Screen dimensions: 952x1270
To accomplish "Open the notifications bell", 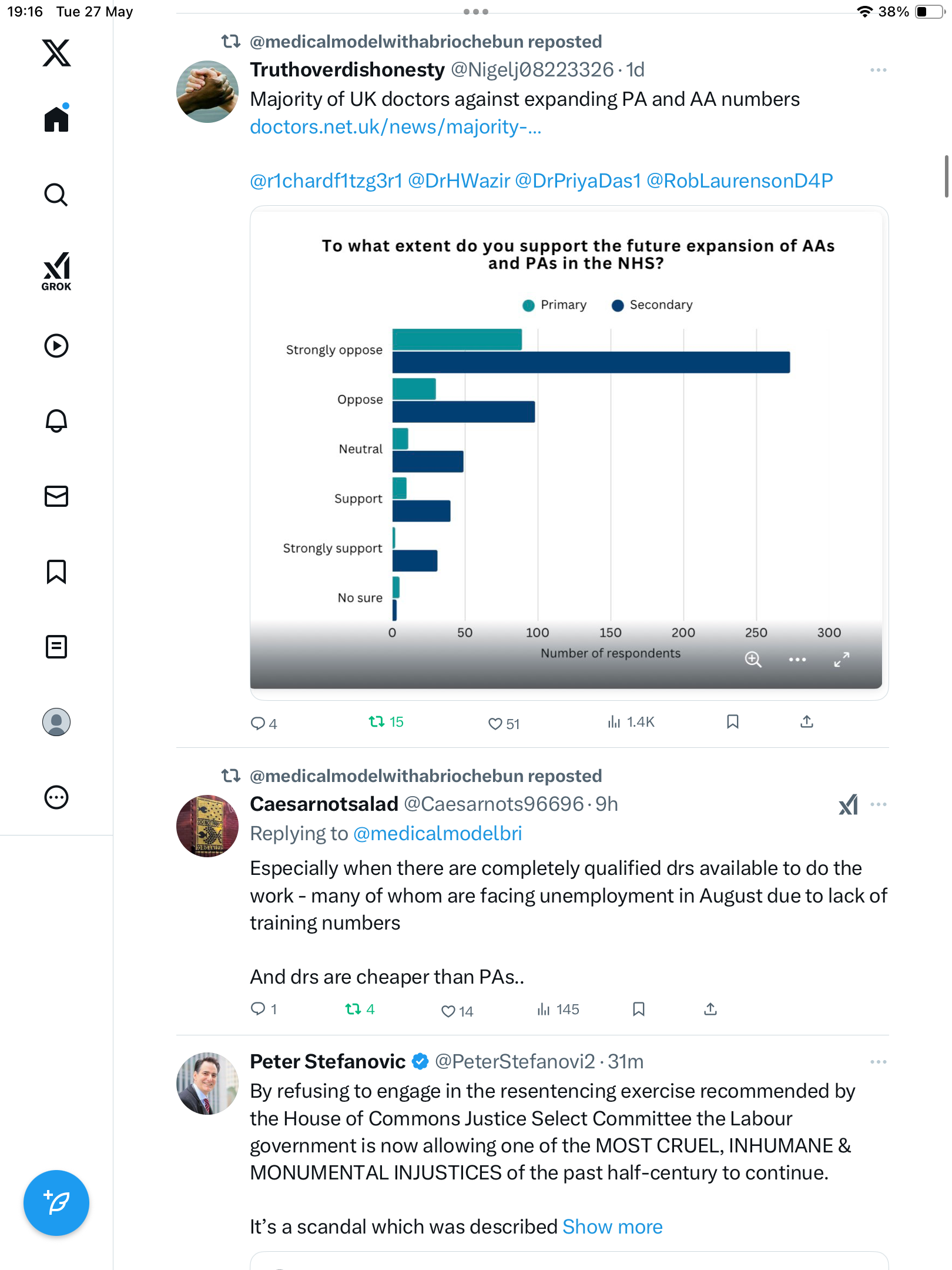I will (x=56, y=421).
